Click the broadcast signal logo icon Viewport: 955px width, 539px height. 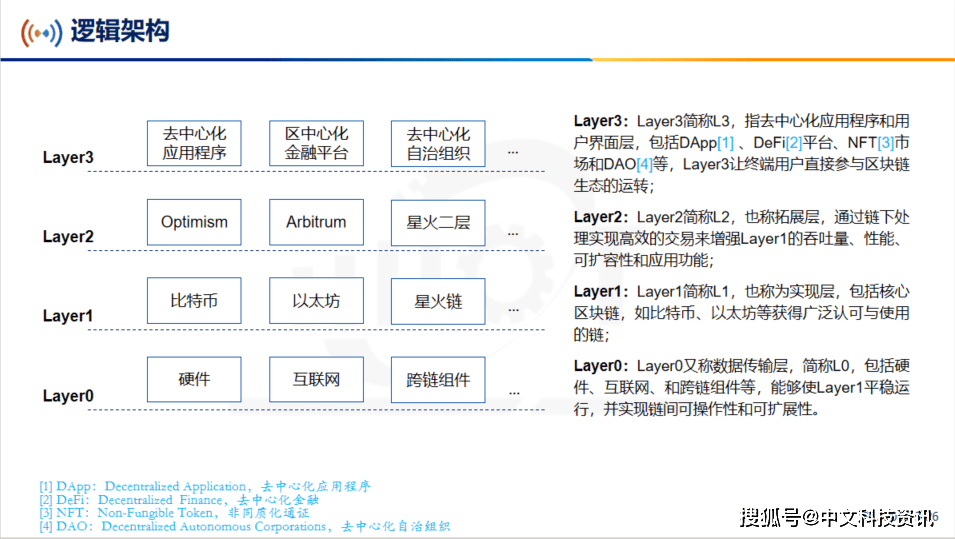click(41, 32)
